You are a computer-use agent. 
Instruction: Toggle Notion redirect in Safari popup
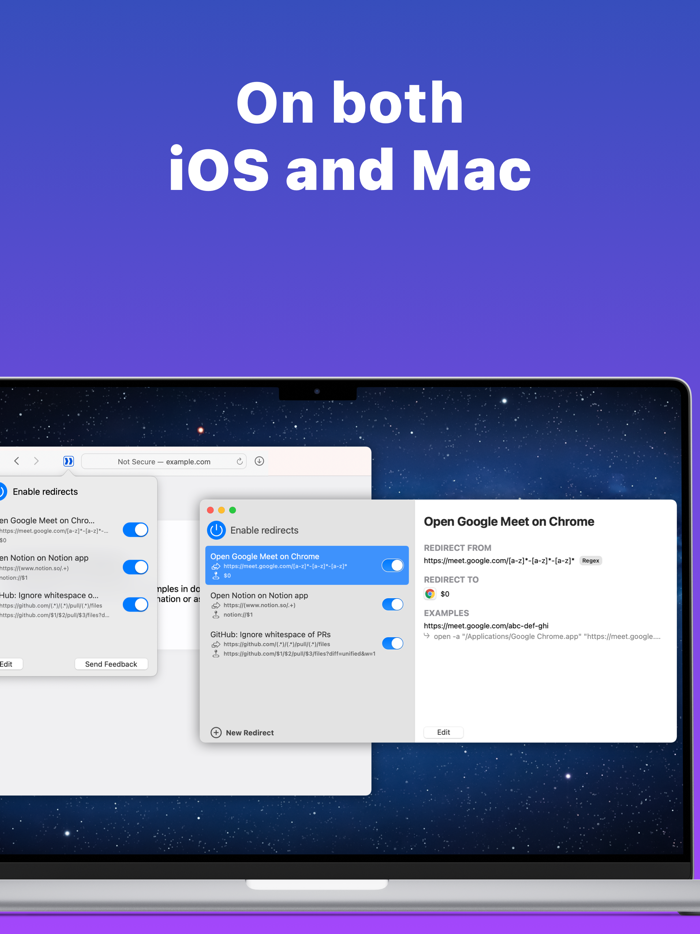135,567
